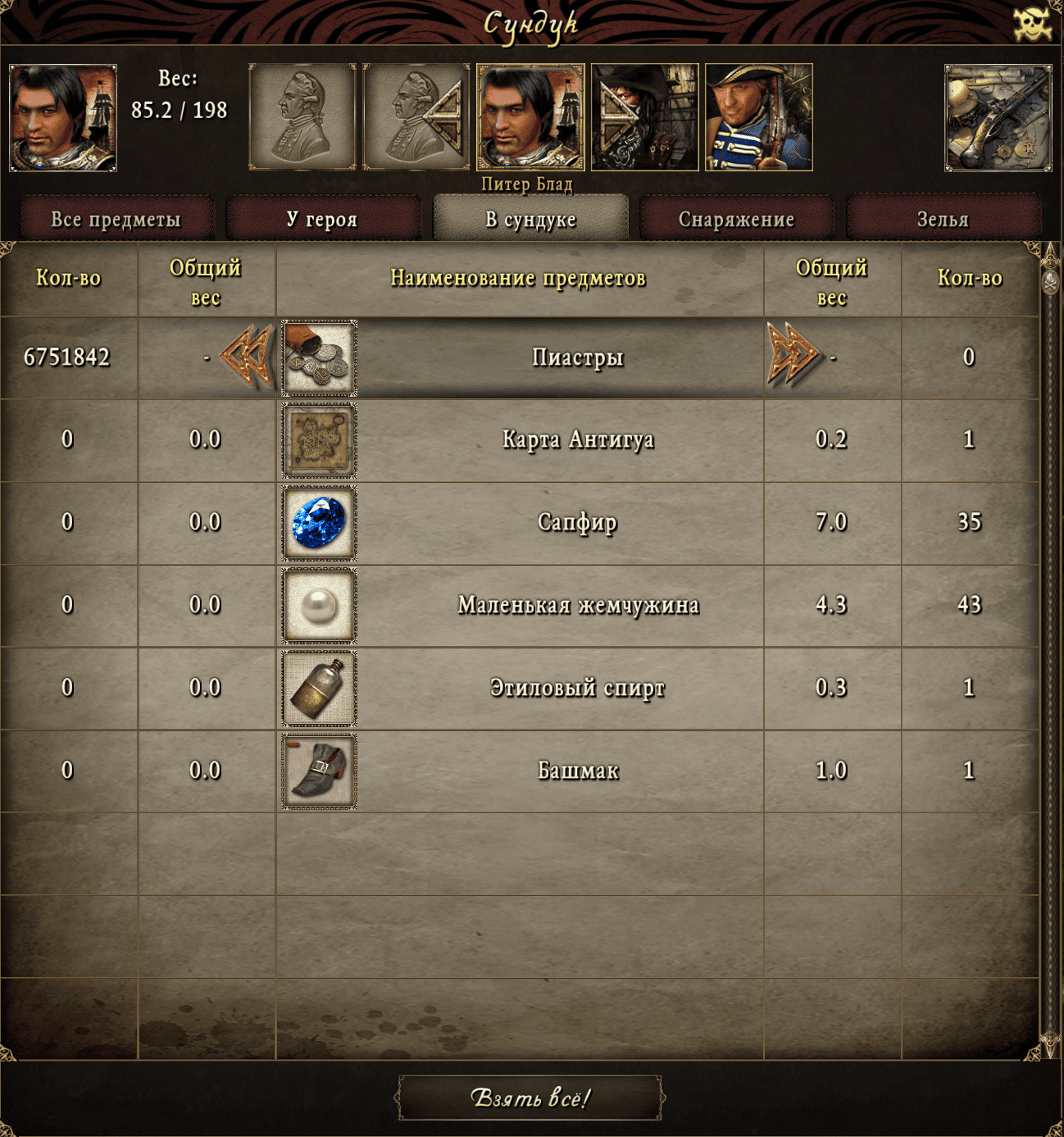The width and height of the screenshot is (1064, 1137).
Task: Click the right double-arrow to take piastres from chest
Action: click(x=793, y=355)
